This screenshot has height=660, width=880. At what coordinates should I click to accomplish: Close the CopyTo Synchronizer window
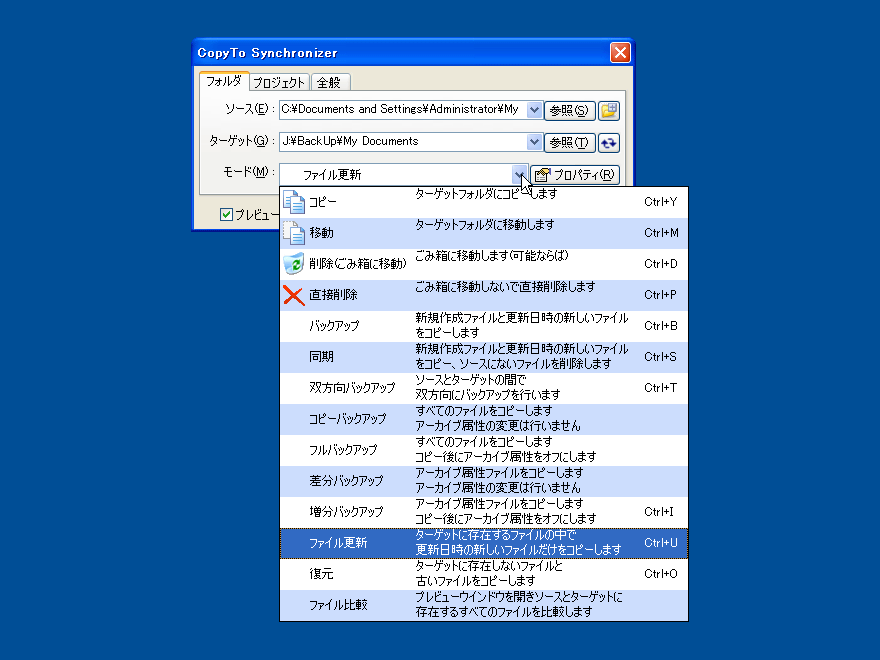[620, 53]
